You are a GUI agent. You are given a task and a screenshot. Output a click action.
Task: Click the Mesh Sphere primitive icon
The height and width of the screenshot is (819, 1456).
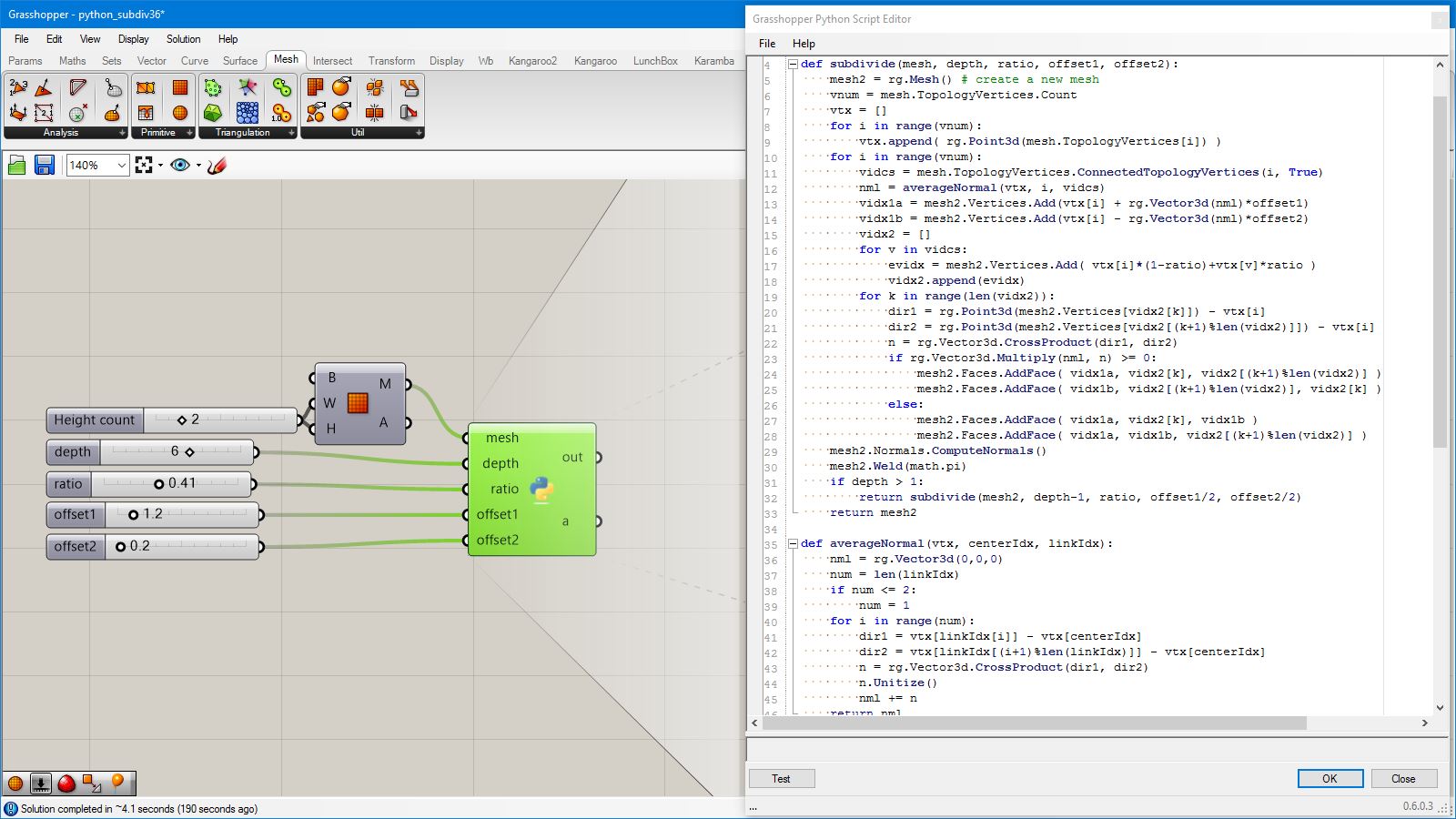point(180,113)
